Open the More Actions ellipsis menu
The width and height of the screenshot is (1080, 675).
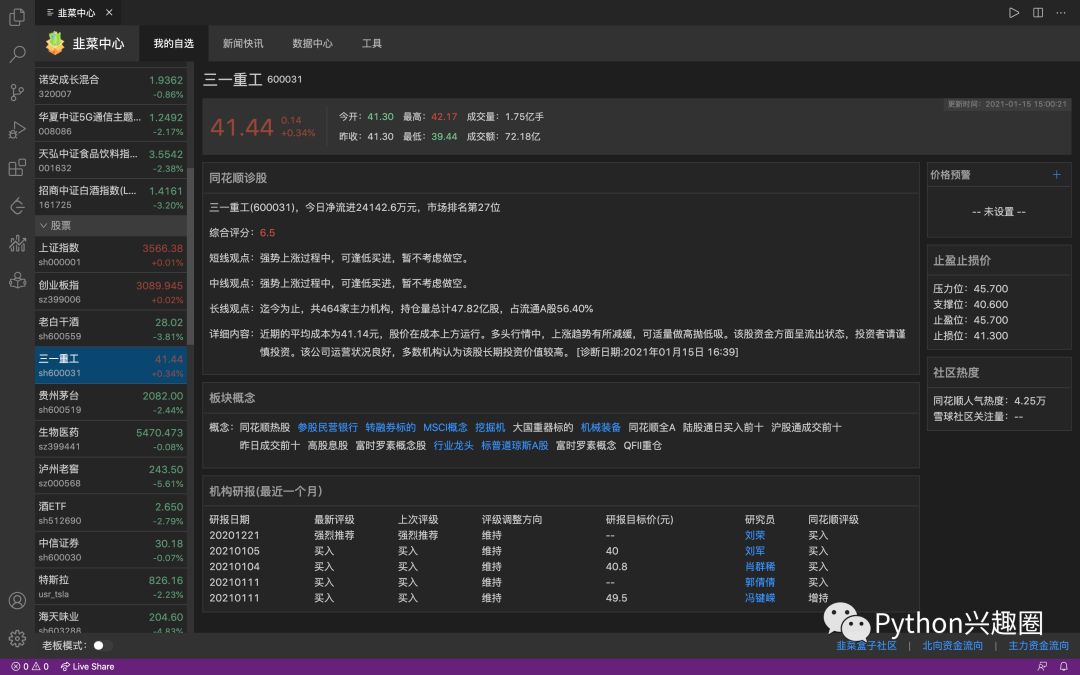(1061, 12)
